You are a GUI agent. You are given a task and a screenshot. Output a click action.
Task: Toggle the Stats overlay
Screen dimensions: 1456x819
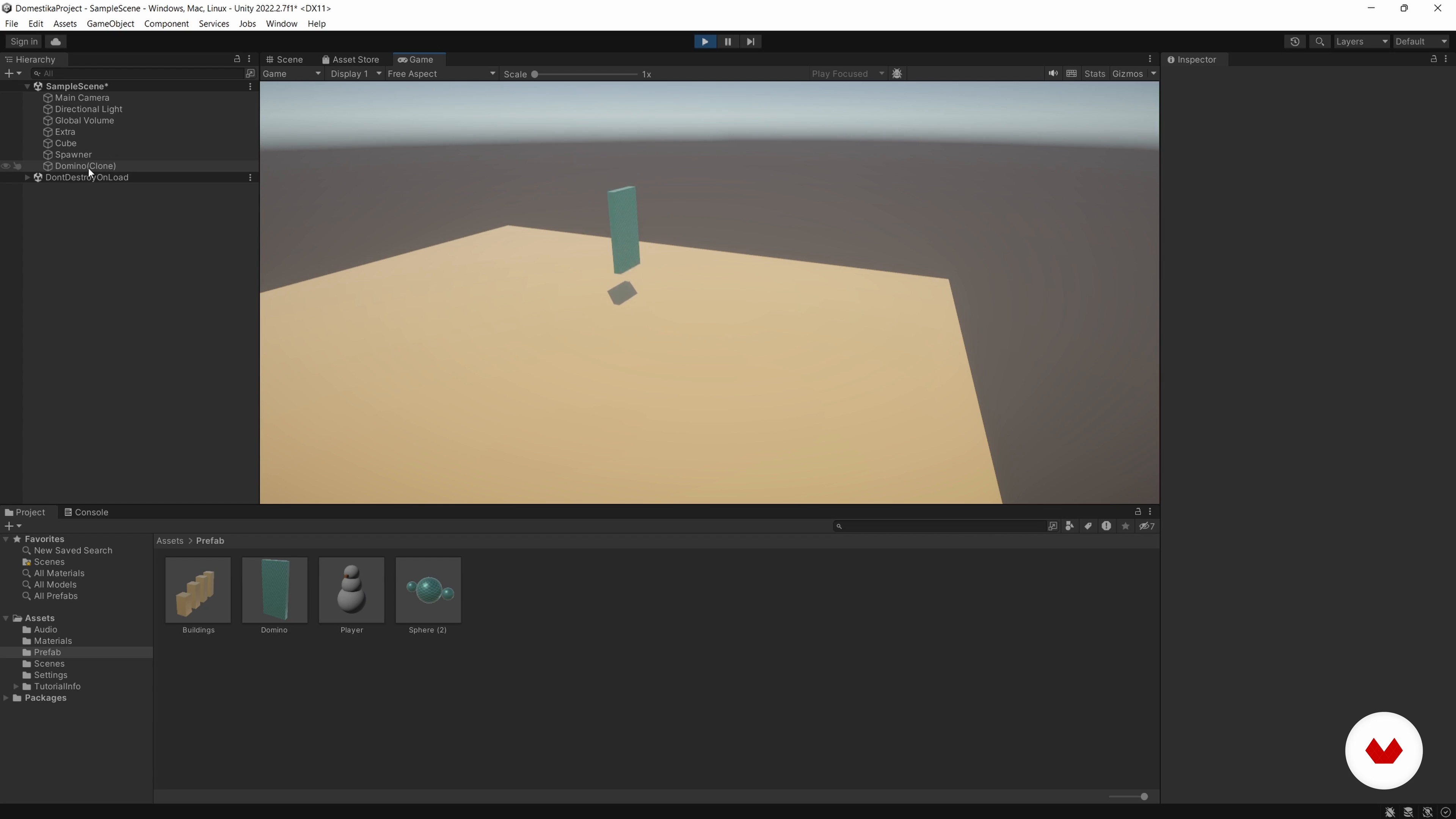pos(1095,74)
